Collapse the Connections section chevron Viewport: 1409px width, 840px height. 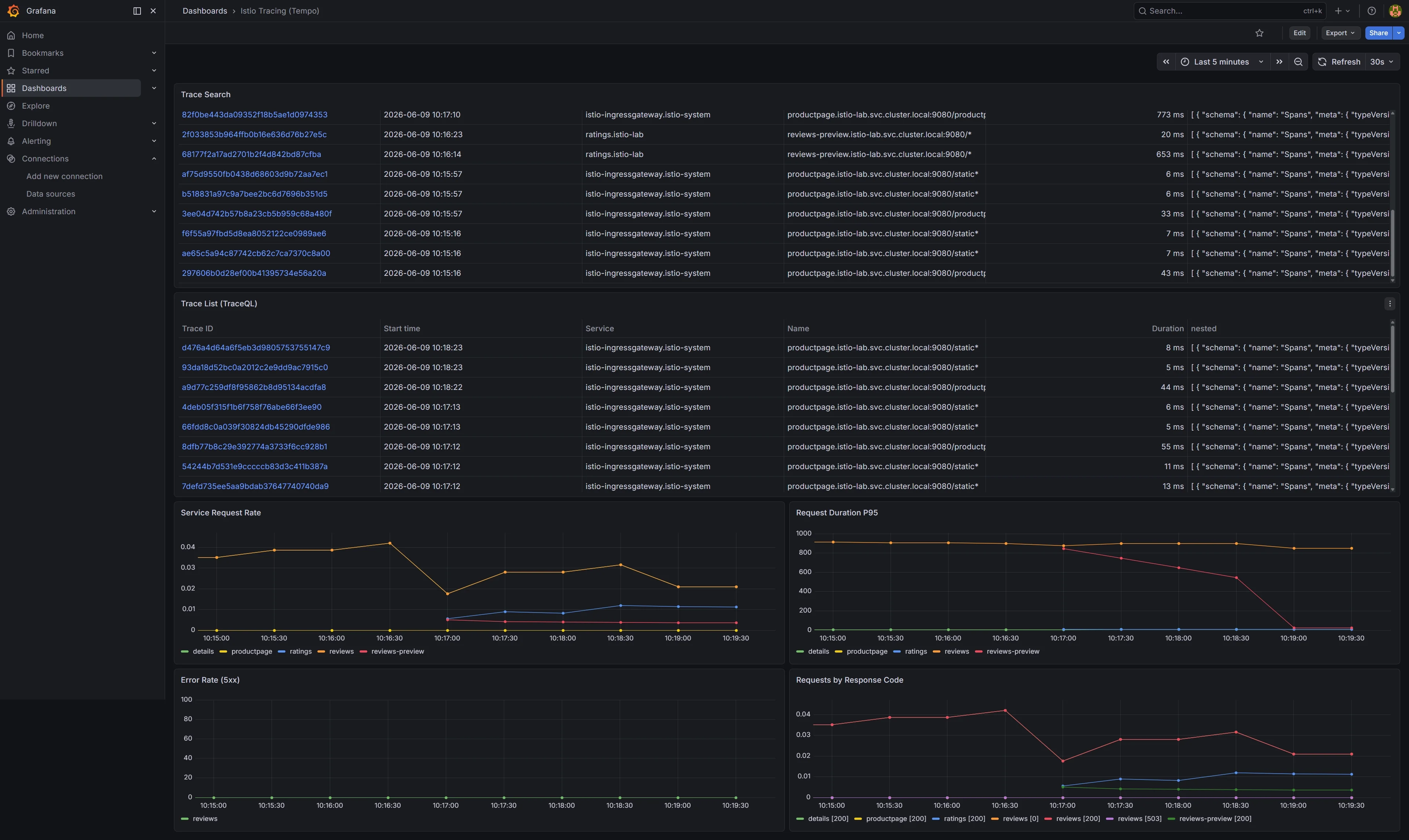[x=154, y=158]
